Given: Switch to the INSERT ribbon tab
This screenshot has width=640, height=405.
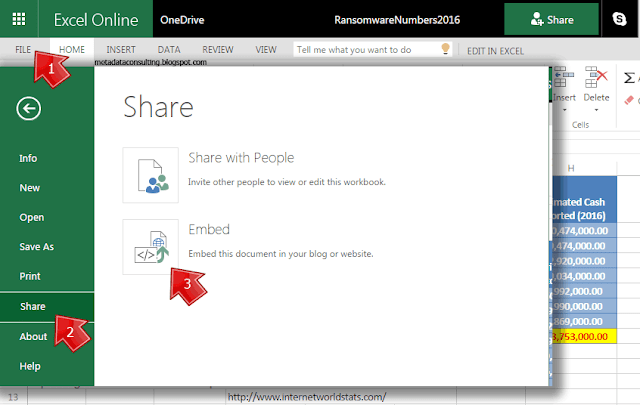Looking at the screenshot, I should [x=121, y=49].
